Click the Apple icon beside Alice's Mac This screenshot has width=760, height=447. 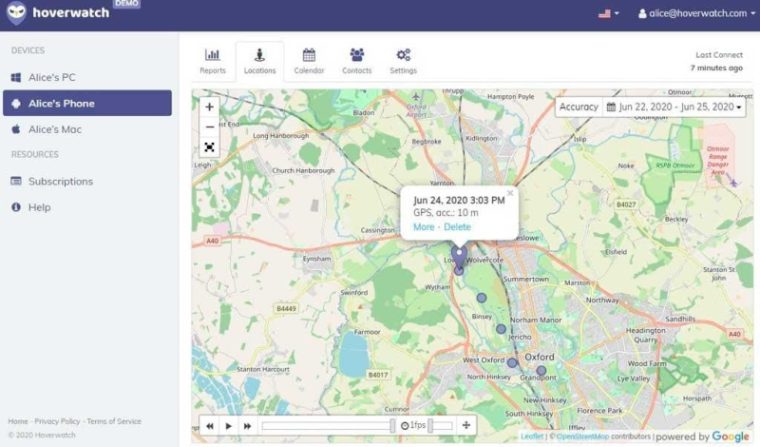16,129
